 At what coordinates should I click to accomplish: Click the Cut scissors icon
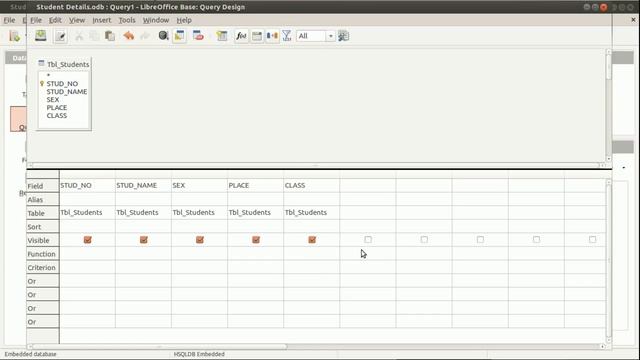(79, 36)
